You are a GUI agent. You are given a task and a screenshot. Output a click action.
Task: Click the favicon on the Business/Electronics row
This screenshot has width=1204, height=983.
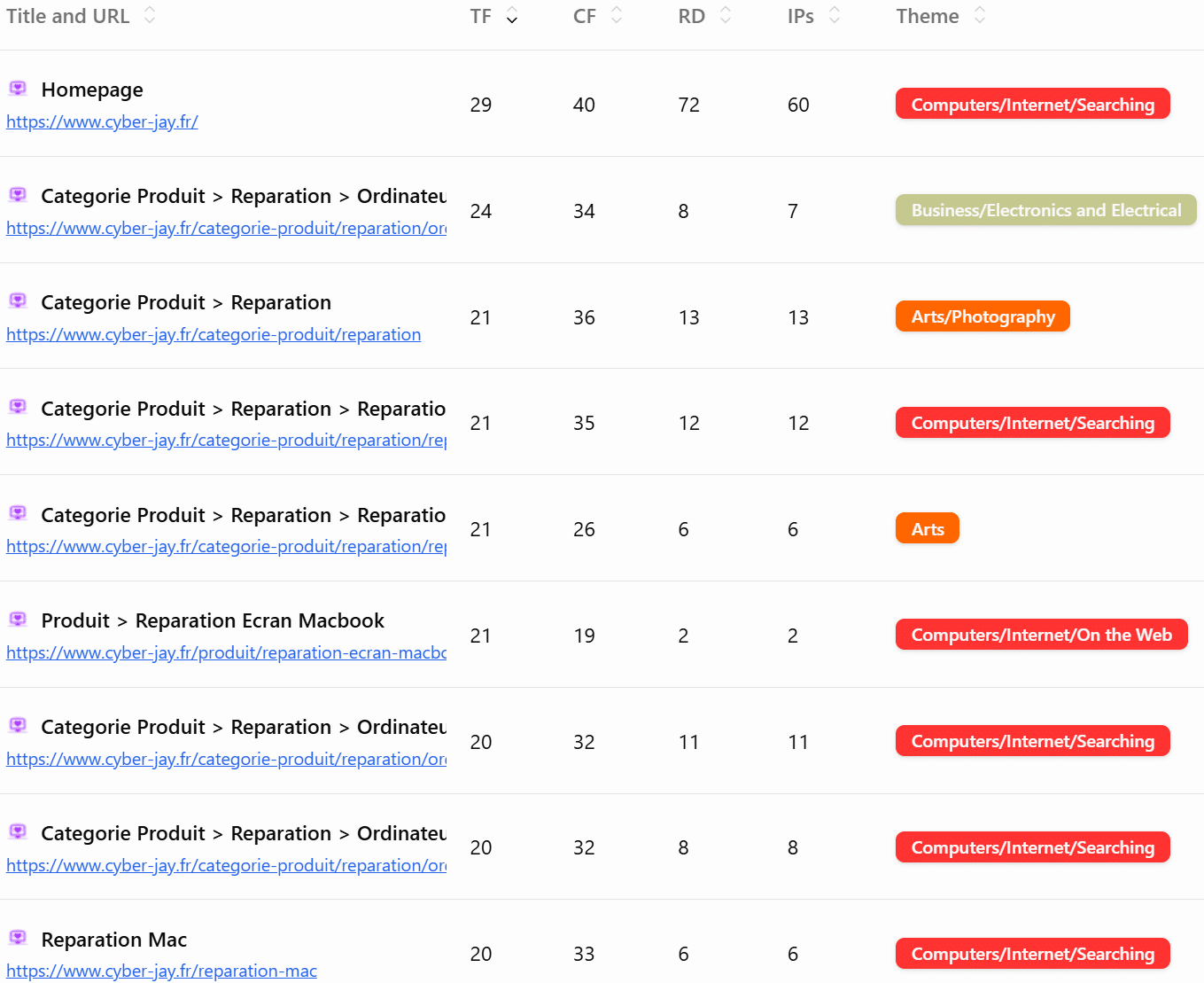[18, 194]
